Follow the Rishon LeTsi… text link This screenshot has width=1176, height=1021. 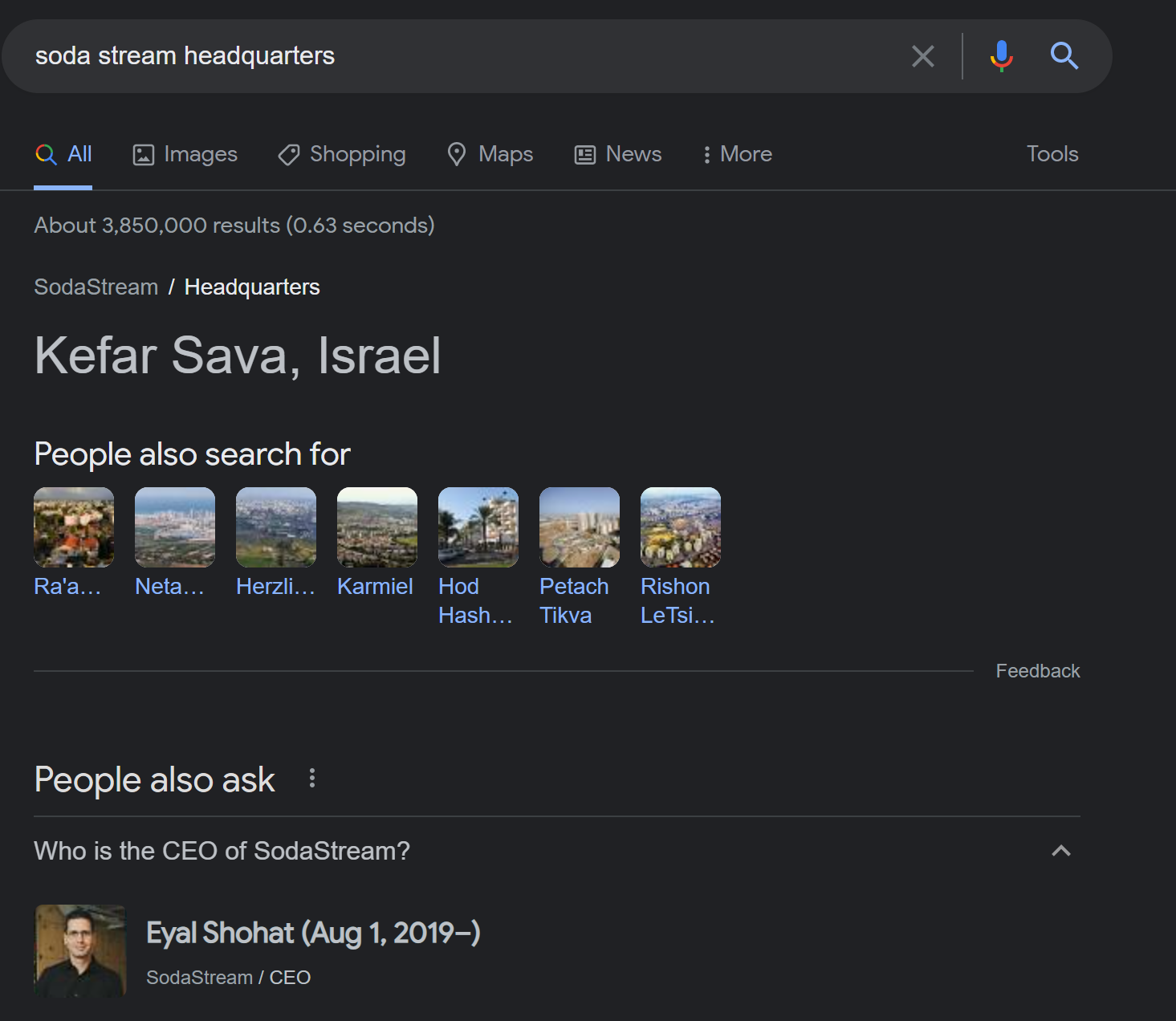coord(678,601)
